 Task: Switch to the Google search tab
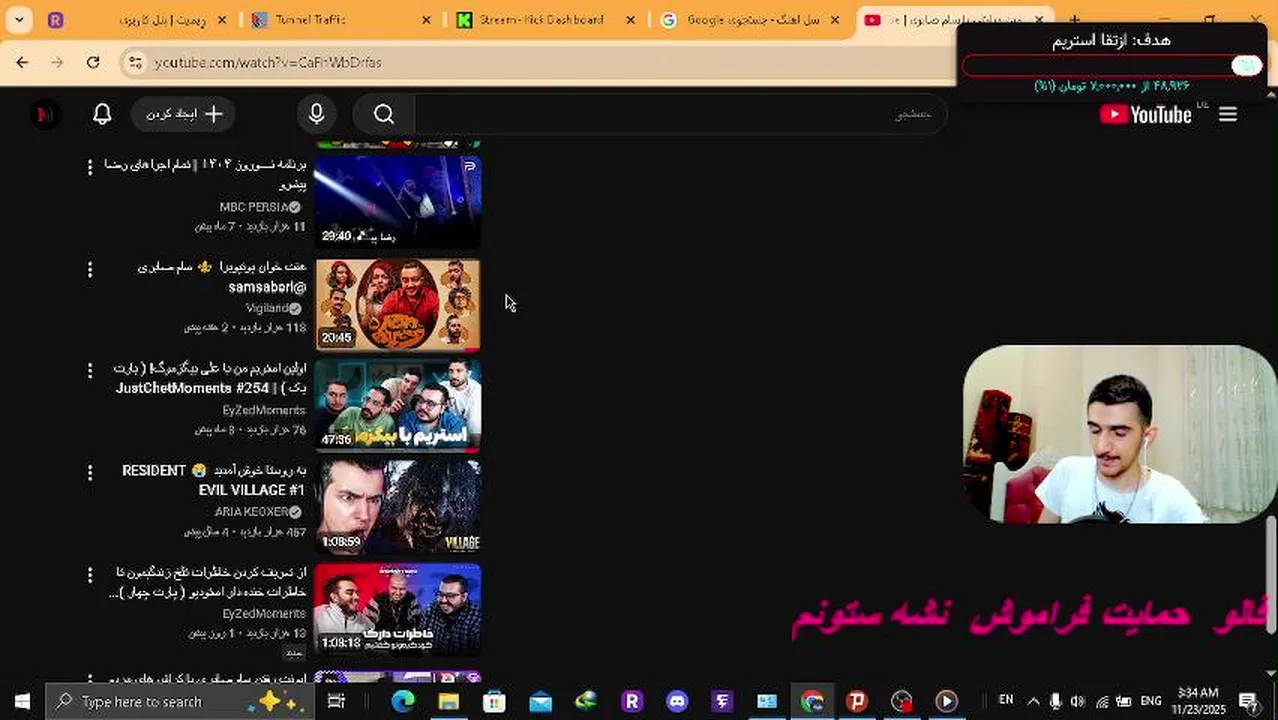point(750,20)
